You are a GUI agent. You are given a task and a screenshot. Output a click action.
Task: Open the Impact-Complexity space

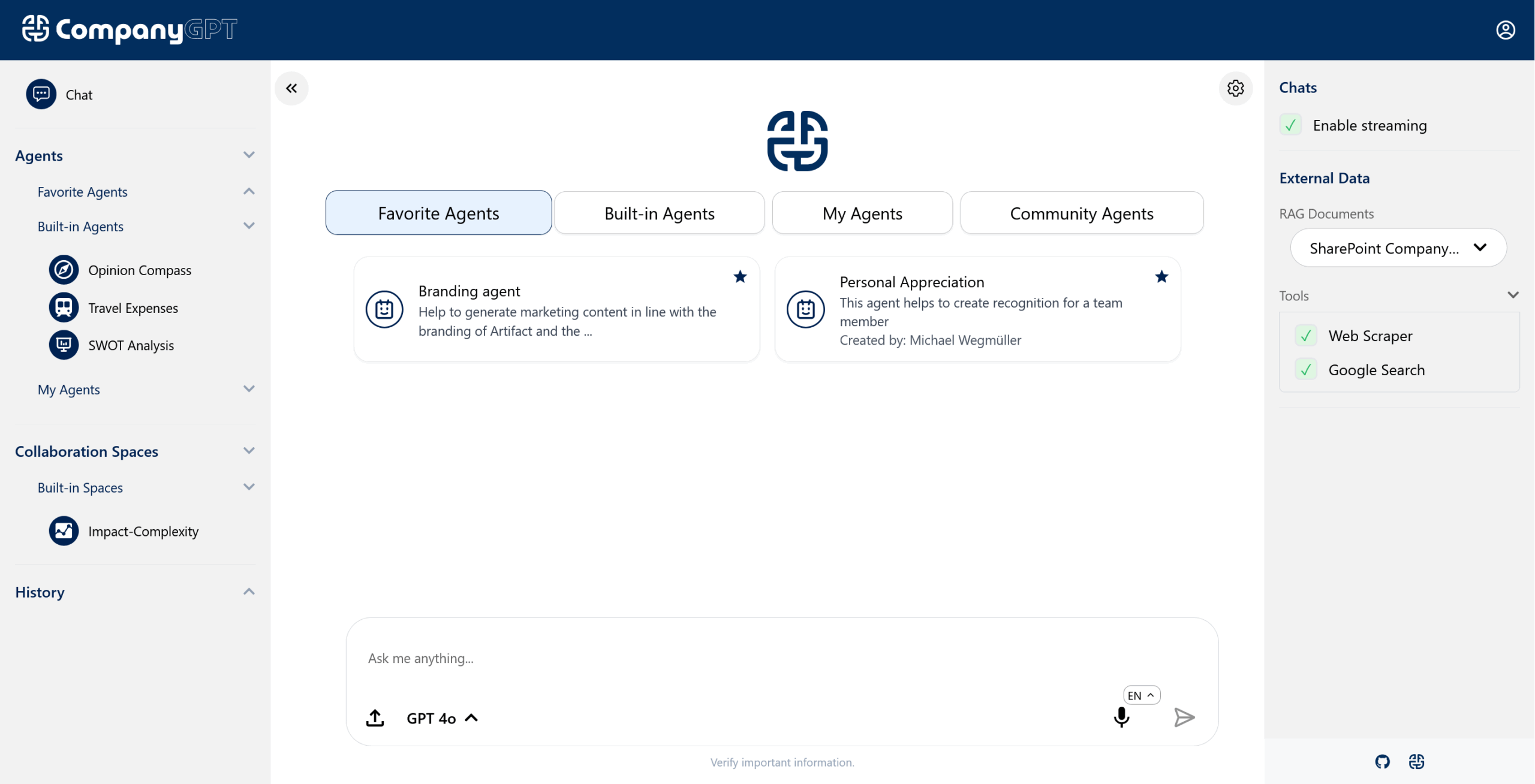(143, 532)
